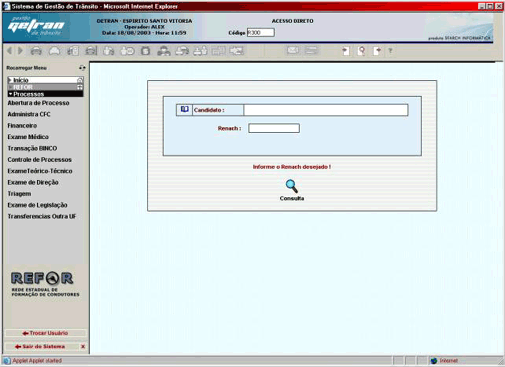Click the reload icon beside Recarregar Menu
Viewport: 505px width, 367px height.
coord(82,68)
